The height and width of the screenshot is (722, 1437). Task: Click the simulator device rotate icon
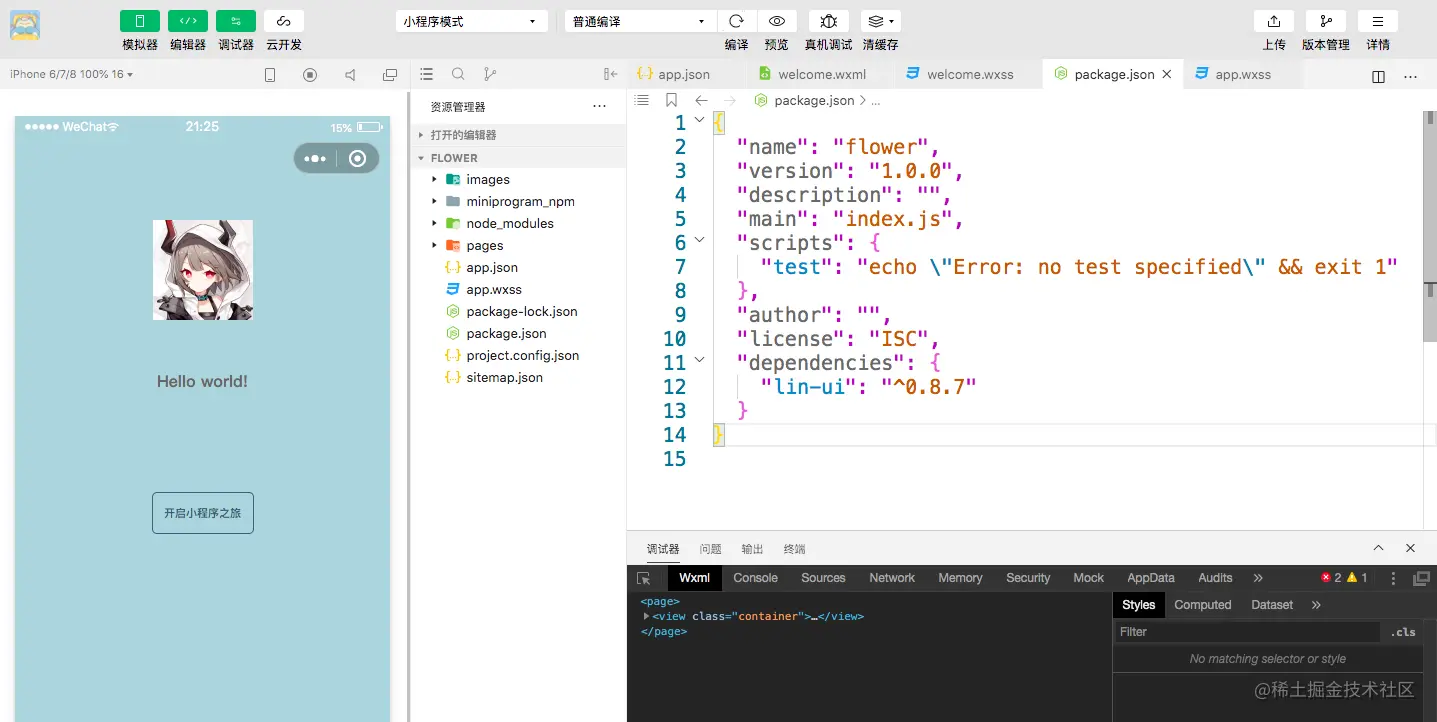click(x=270, y=75)
